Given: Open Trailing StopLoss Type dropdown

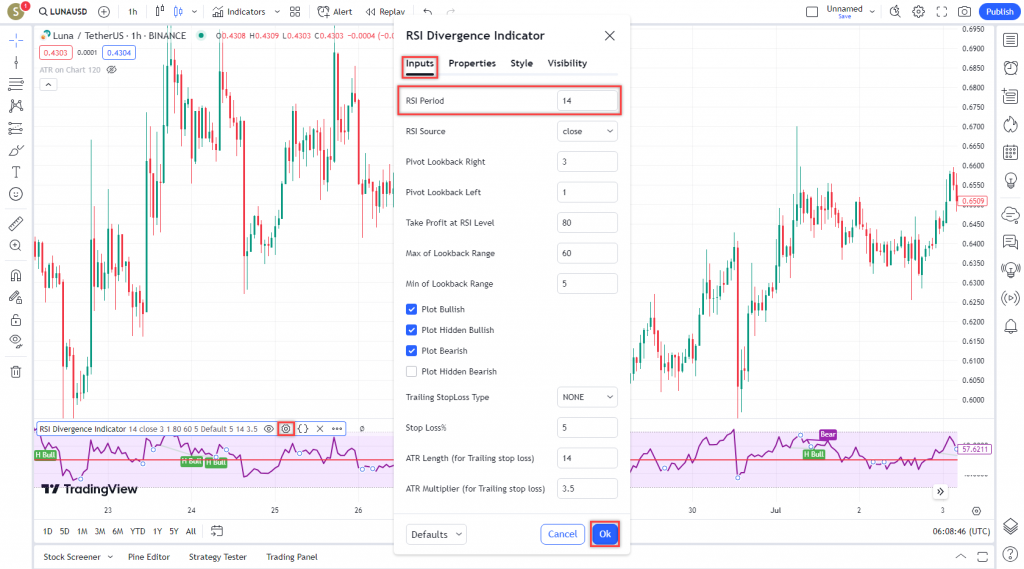Looking at the screenshot, I should pos(587,397).
